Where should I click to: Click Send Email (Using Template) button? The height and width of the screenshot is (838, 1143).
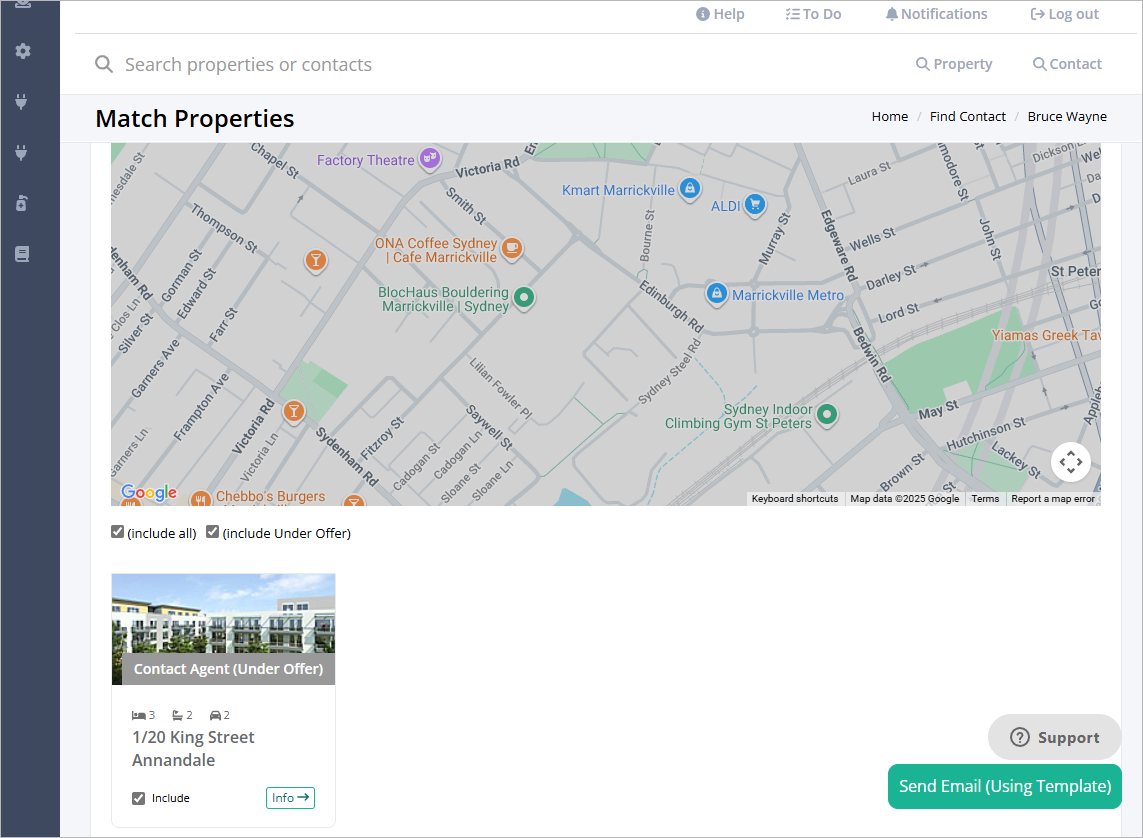[x=1004, y=786]
